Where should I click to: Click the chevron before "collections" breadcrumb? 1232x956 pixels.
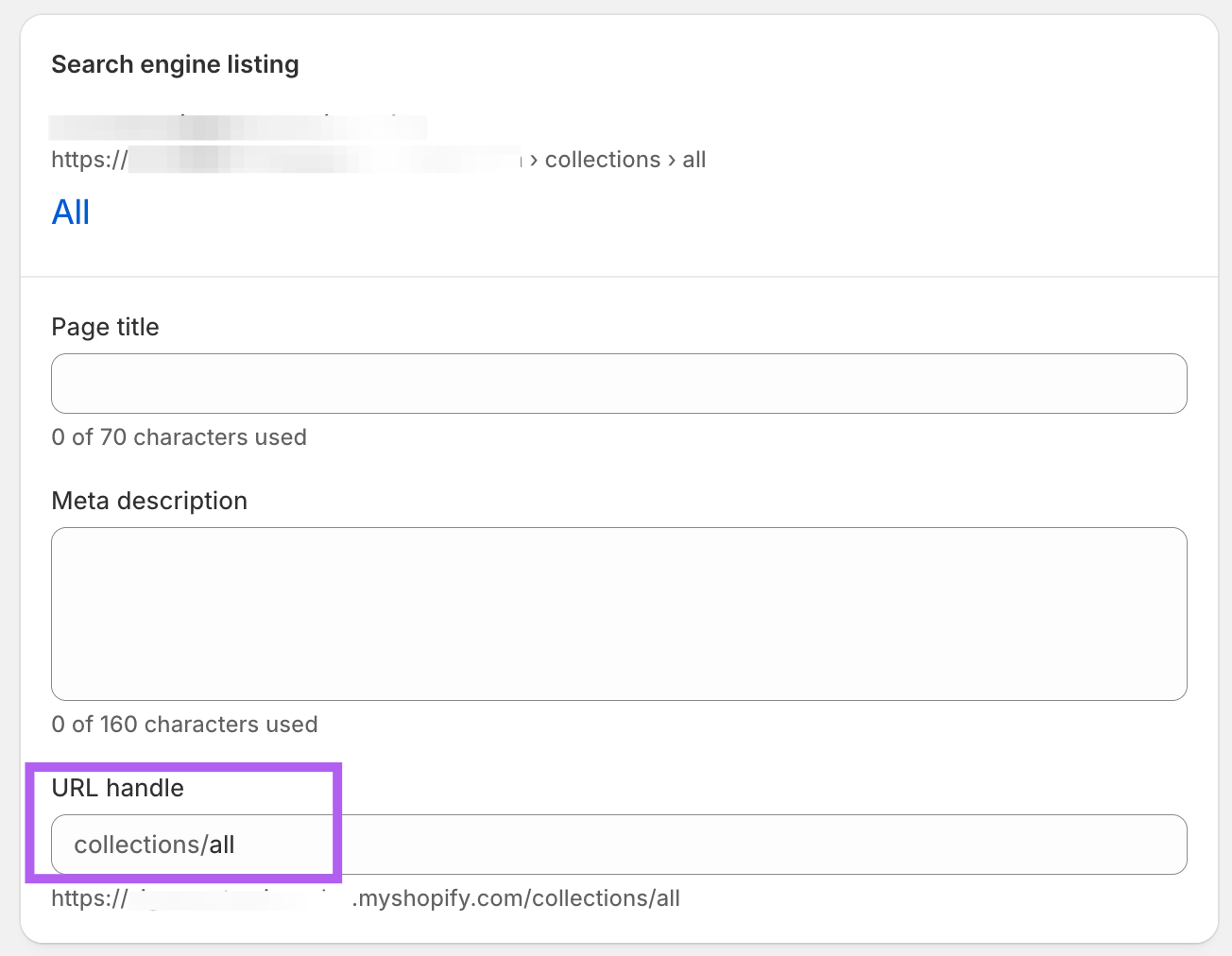tap(535, 160)
